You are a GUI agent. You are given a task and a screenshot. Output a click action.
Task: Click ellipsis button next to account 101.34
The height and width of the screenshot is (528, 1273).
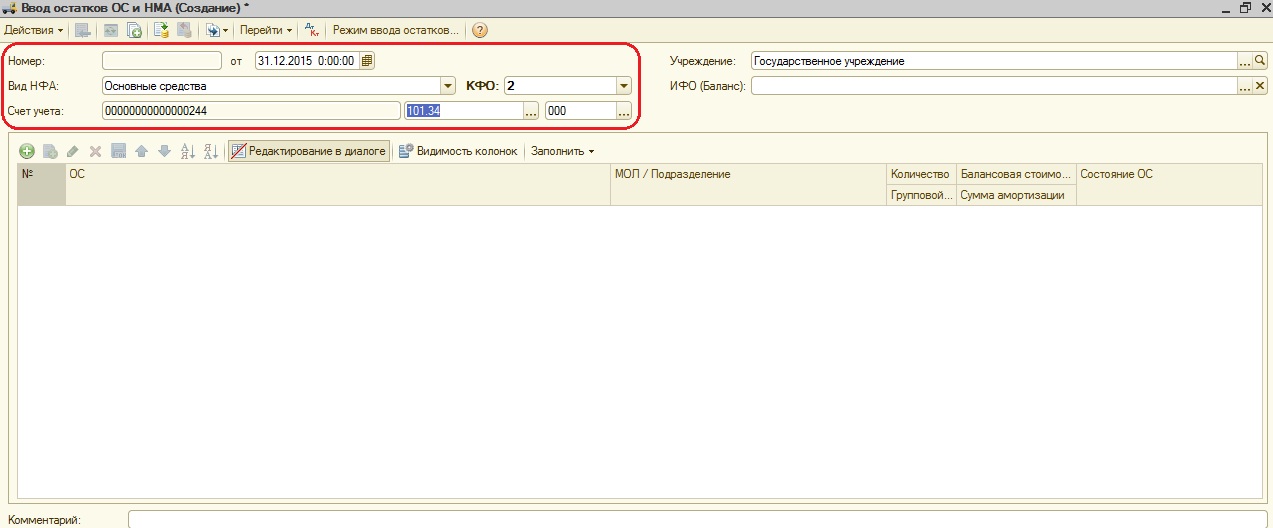531,111
